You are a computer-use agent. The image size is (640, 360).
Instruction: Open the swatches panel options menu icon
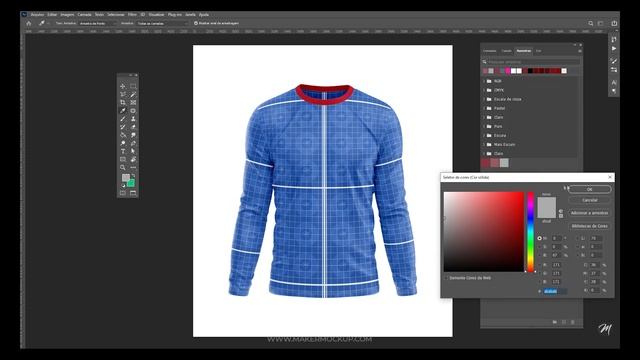point(580,51)
